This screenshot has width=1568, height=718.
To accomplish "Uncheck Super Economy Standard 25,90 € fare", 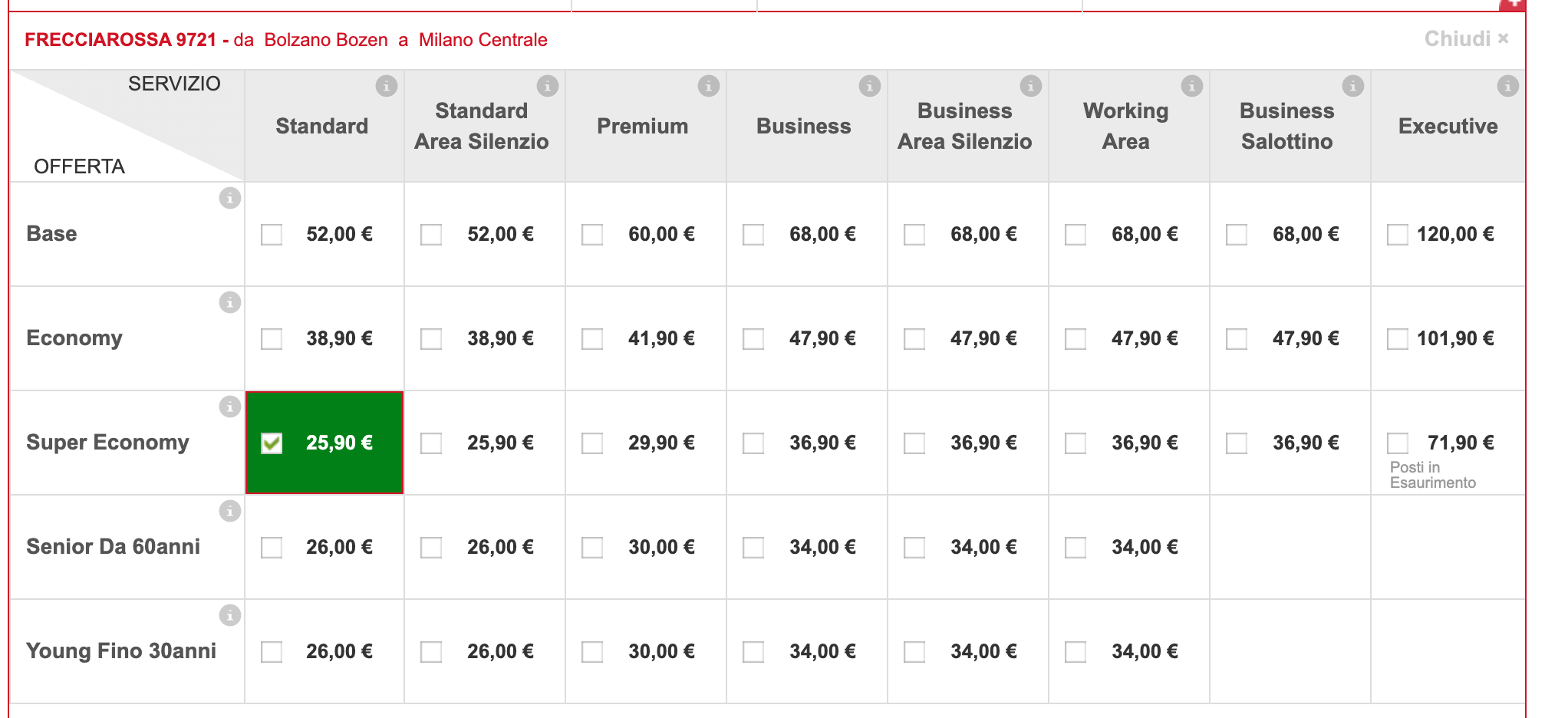I will click(x=272, y=443).
